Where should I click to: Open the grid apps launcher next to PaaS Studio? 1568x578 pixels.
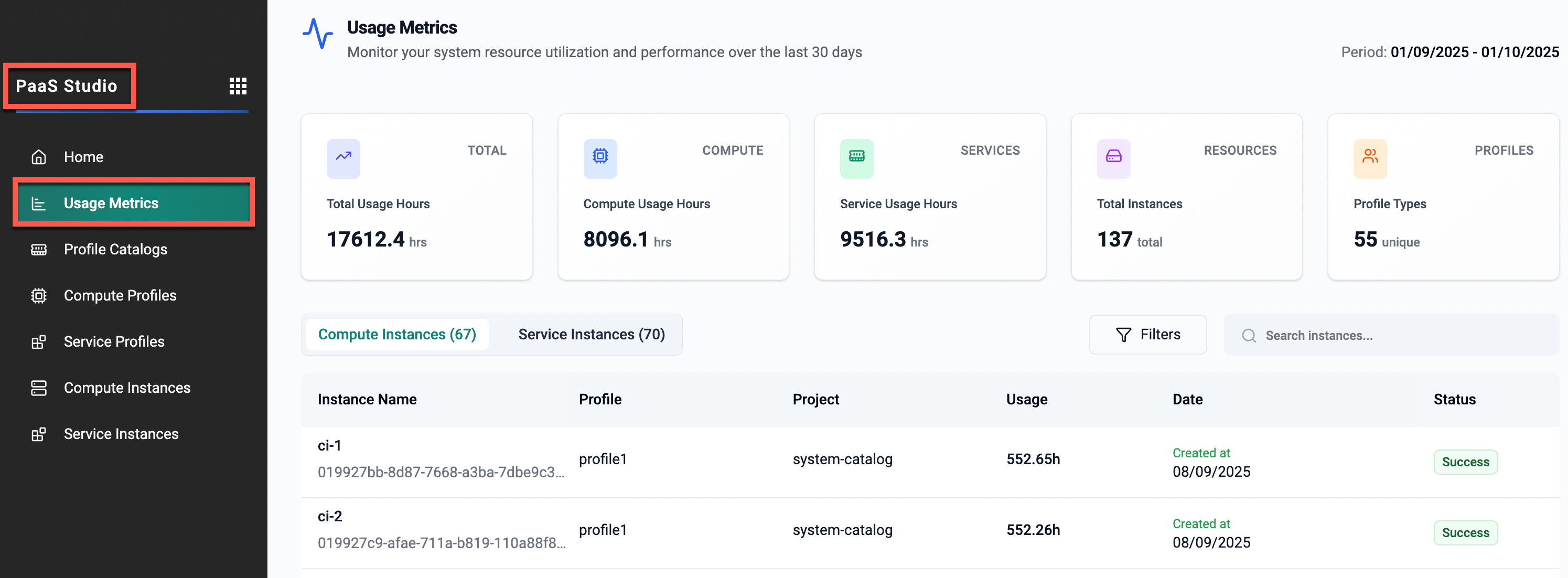[238, 86]
